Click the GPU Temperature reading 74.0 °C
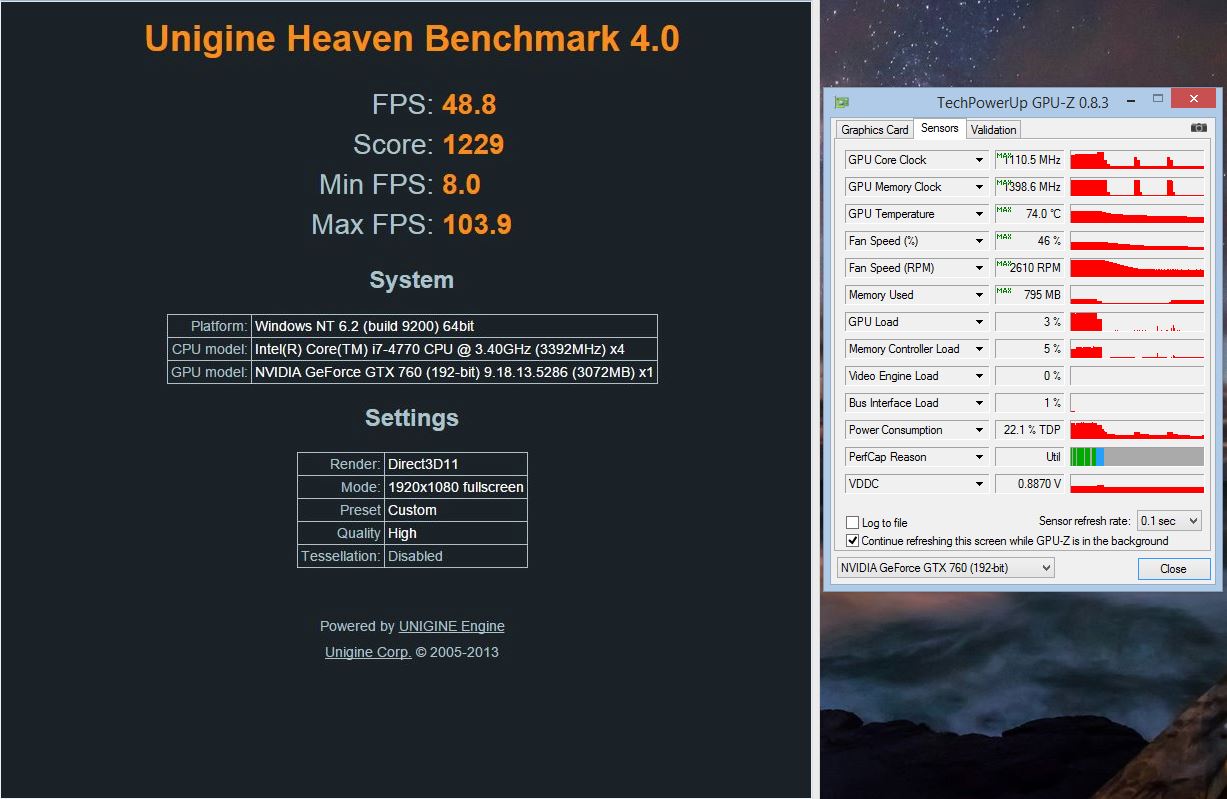 coord(1030,214)
